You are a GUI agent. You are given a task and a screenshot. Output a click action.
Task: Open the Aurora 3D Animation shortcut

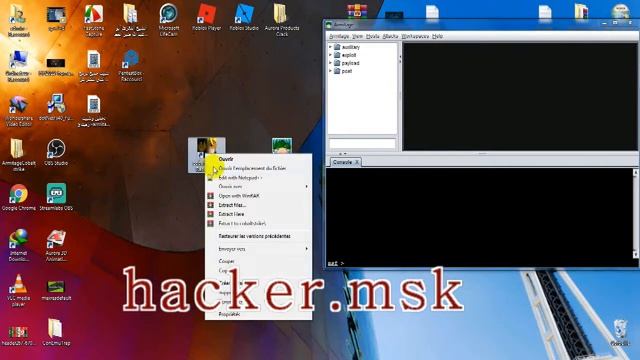[56, 244]
